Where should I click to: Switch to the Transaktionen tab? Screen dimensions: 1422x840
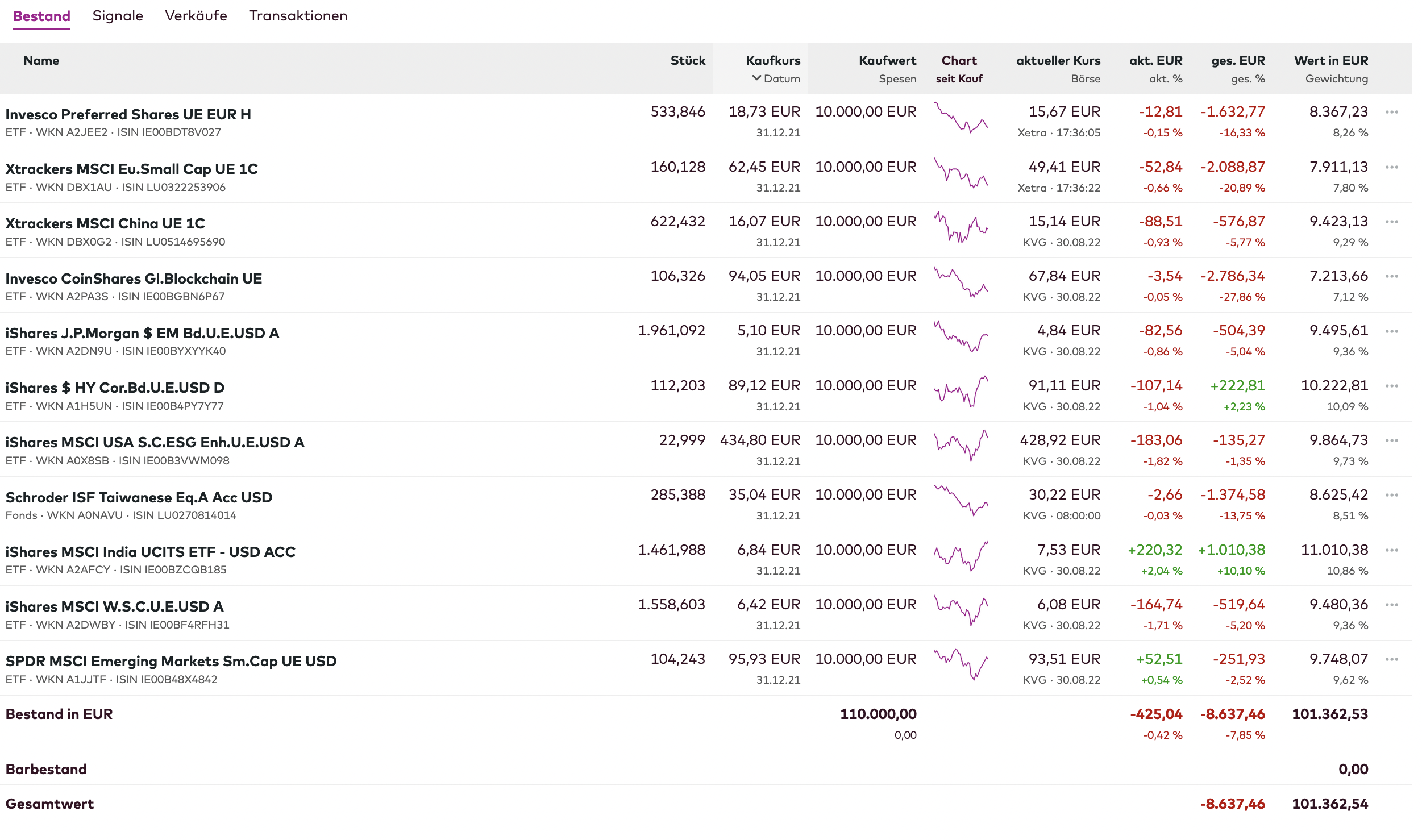[298, 16]
